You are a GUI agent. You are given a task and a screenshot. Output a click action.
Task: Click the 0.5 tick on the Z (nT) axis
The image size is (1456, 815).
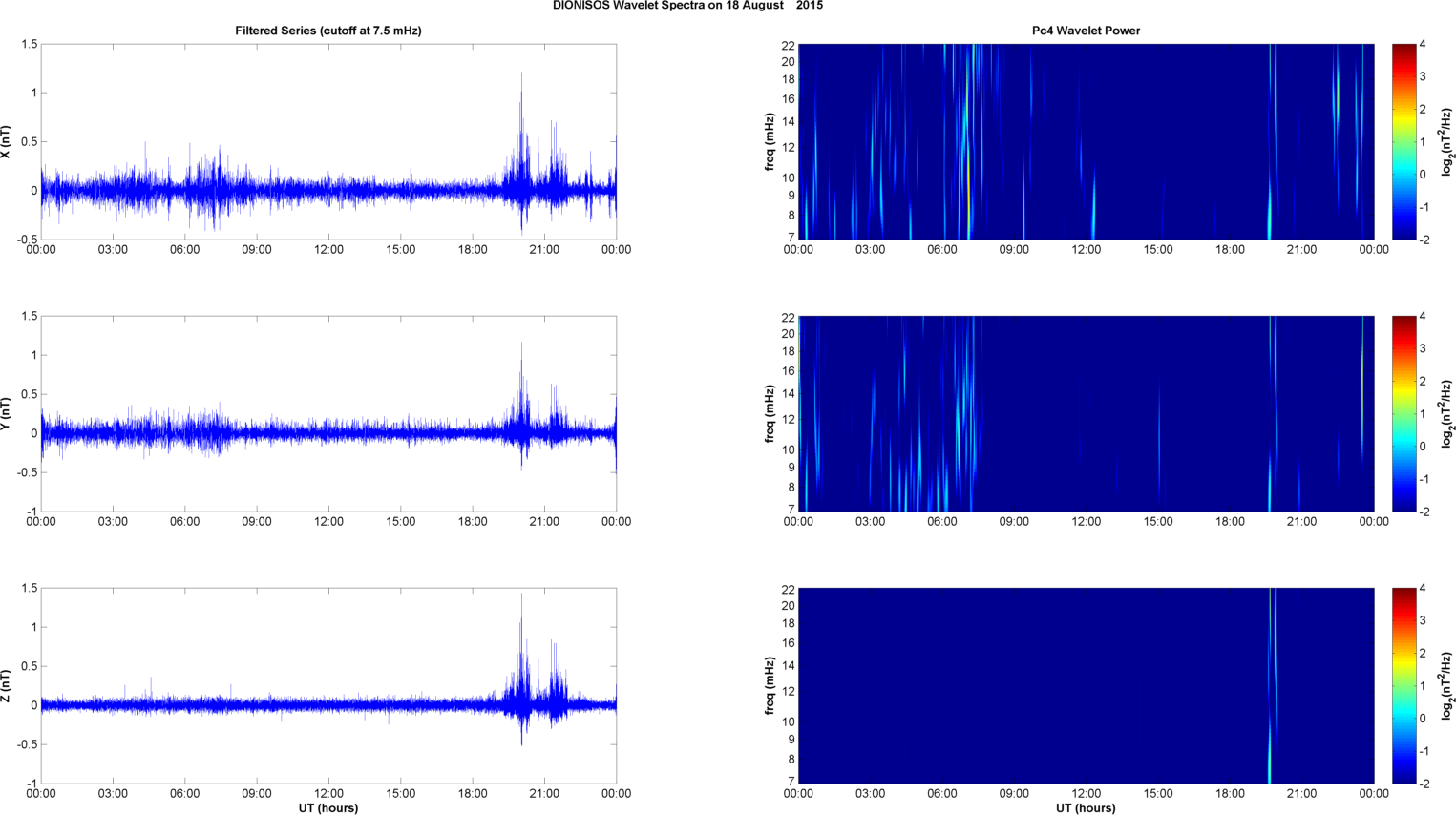pos(29,666)
